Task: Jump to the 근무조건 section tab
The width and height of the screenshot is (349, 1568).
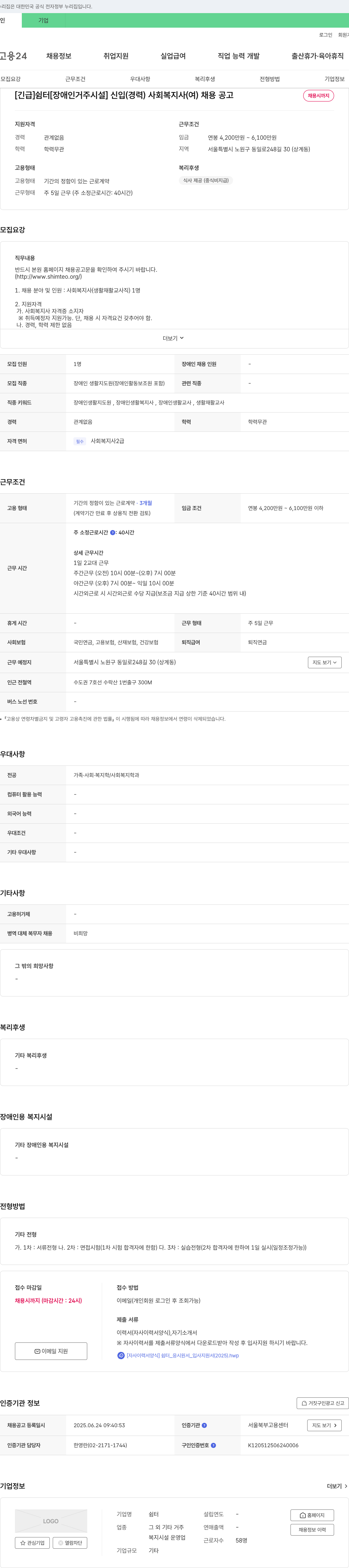Action: coord(75,79)
